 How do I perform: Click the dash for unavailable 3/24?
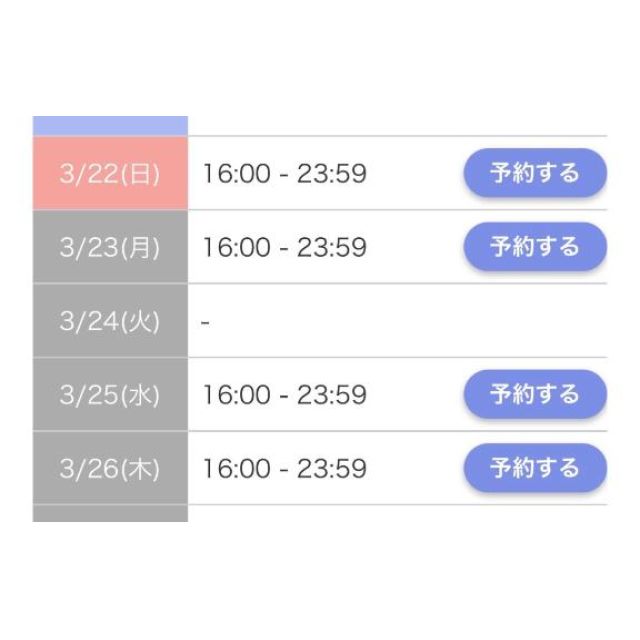pyautogui.click(x=205, y=322)
